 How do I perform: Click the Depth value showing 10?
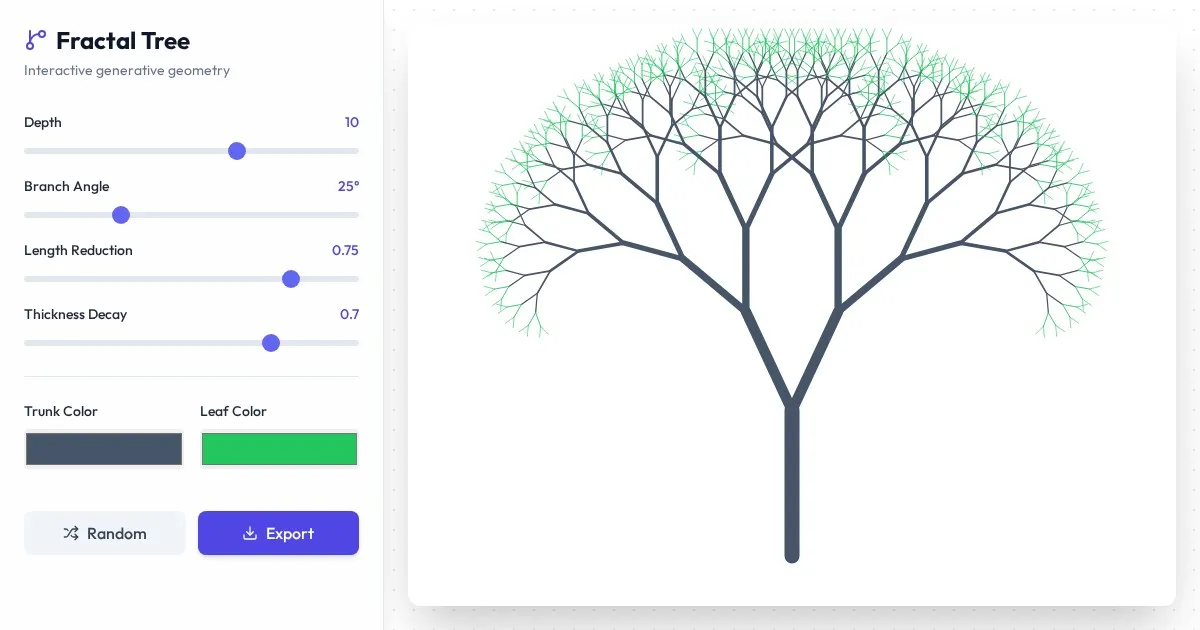pyautogui.click(x=351, y=122)
